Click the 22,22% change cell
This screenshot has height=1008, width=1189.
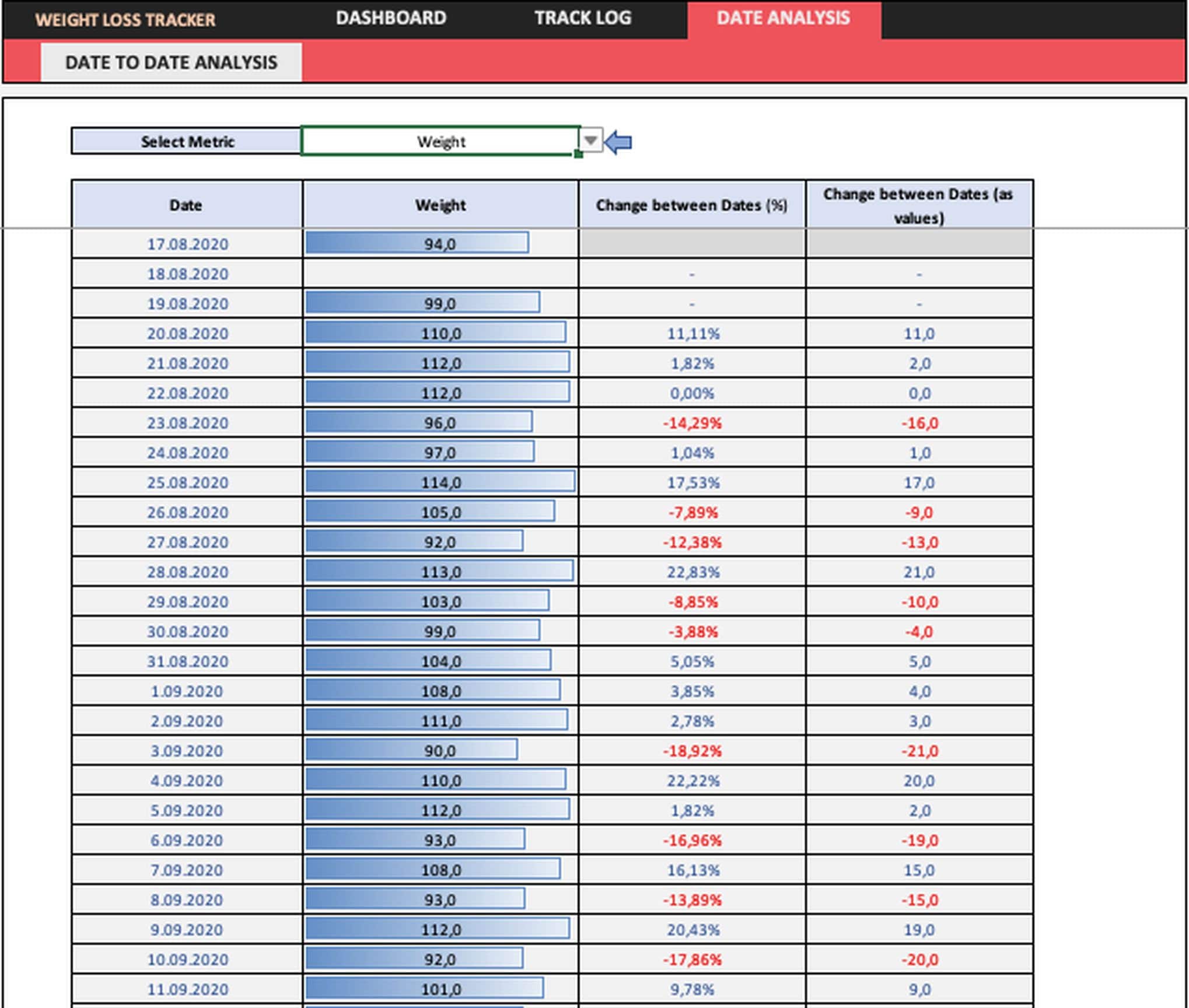coord(693,780)
